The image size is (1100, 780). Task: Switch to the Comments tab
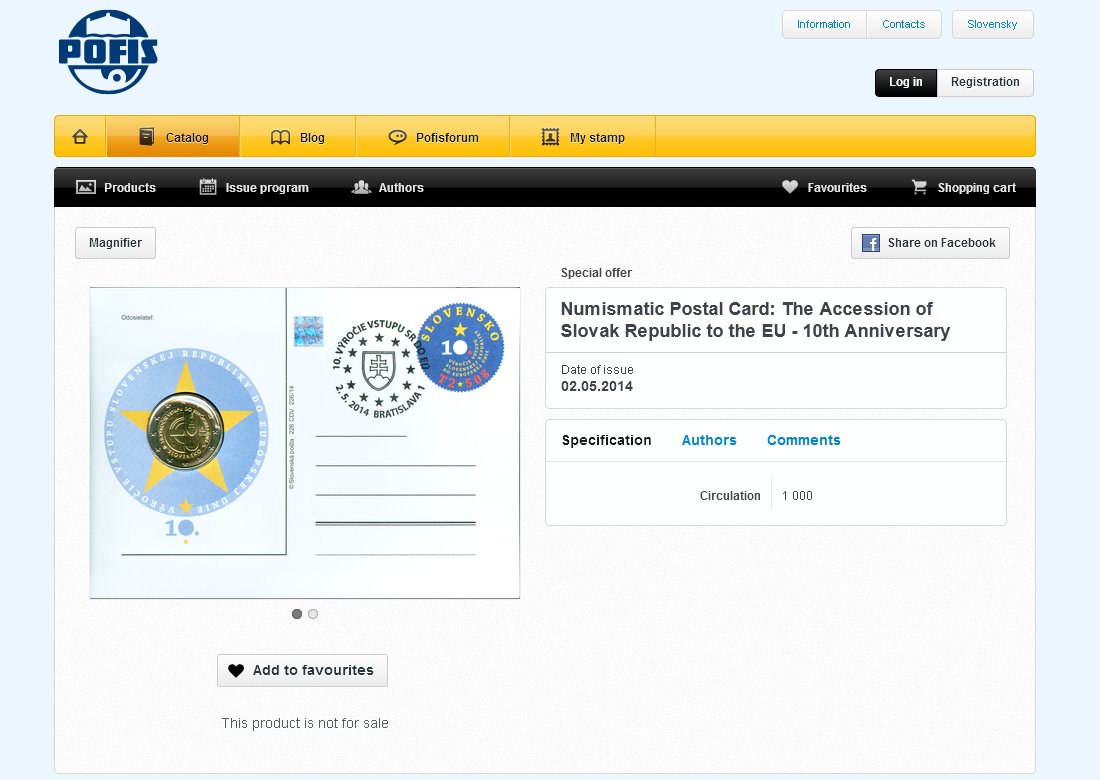click(x=803, y=440)
